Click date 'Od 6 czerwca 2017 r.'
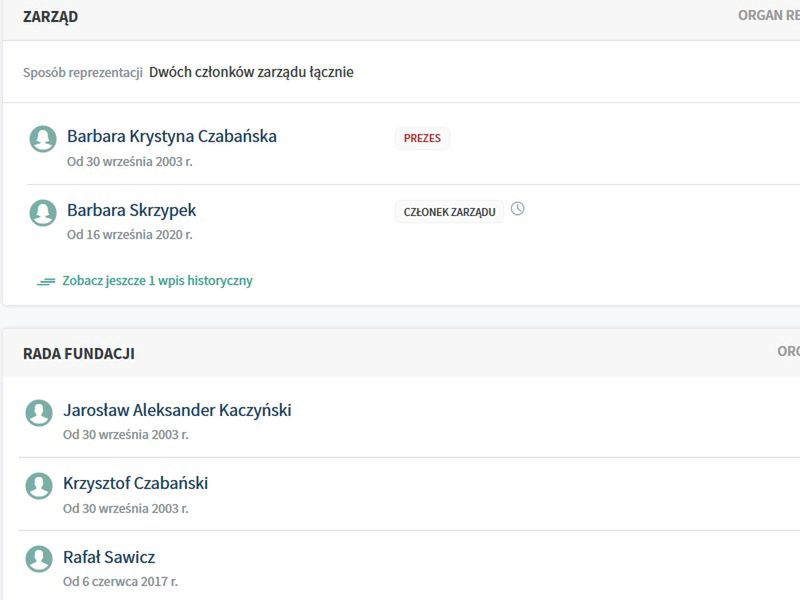 click(x=120, y=582)
